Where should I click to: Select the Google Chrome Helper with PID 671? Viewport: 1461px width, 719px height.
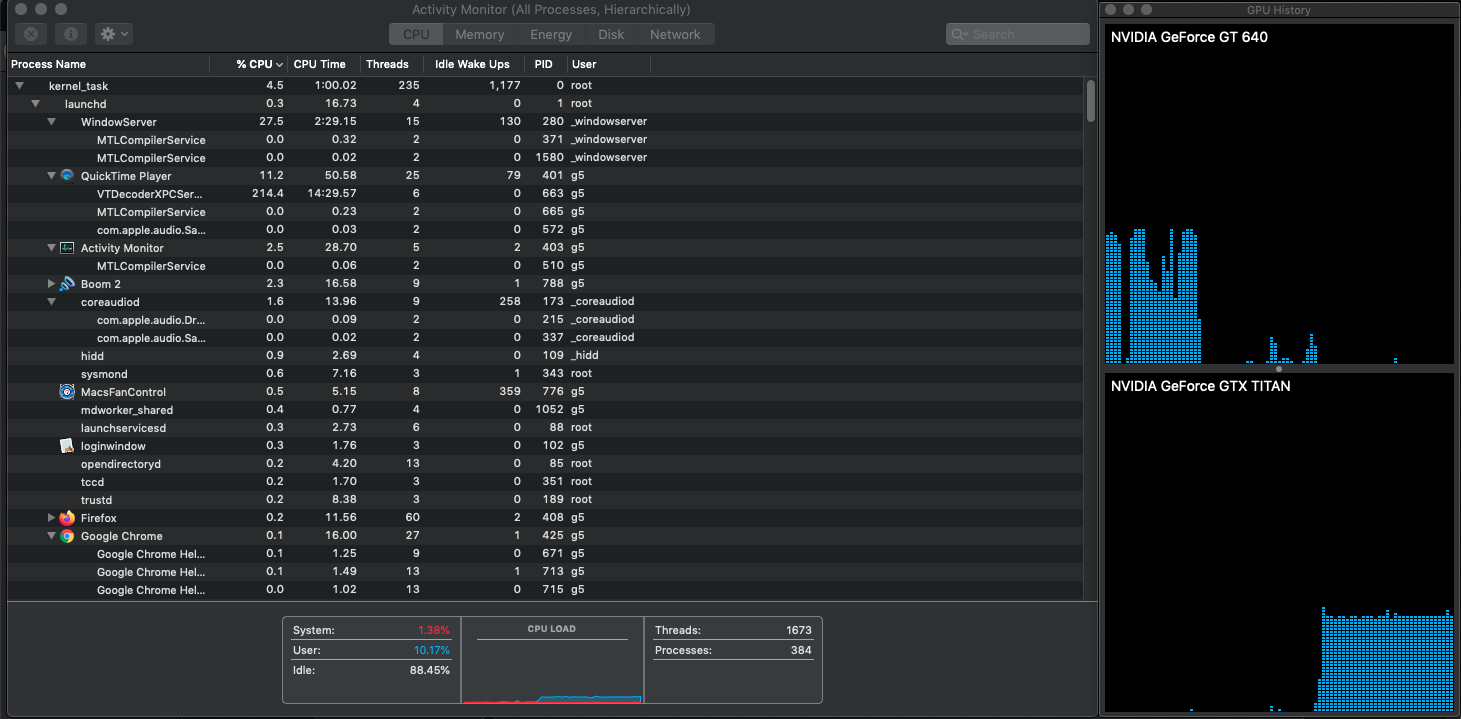546,554
